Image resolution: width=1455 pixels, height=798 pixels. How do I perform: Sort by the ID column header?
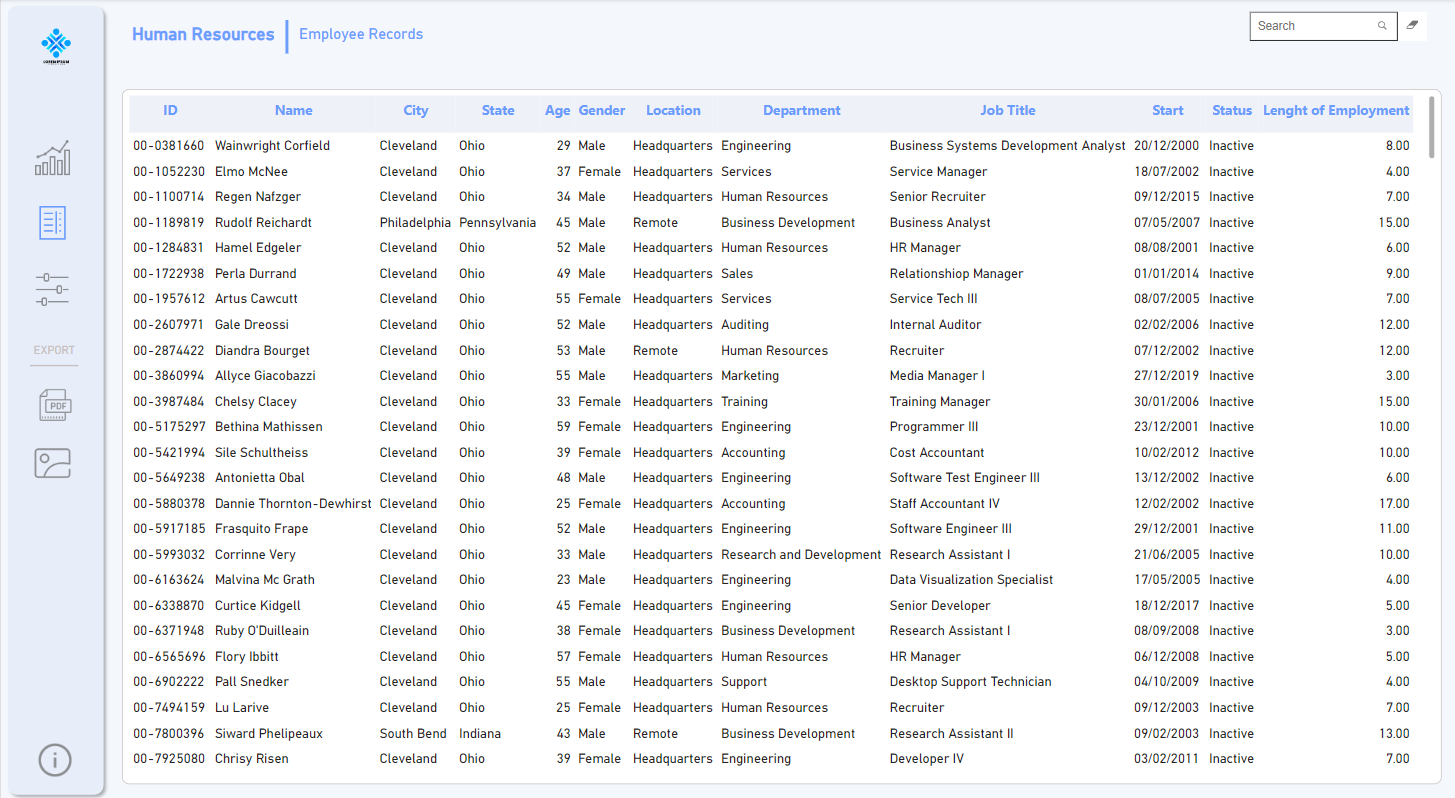tap(171, 111)
